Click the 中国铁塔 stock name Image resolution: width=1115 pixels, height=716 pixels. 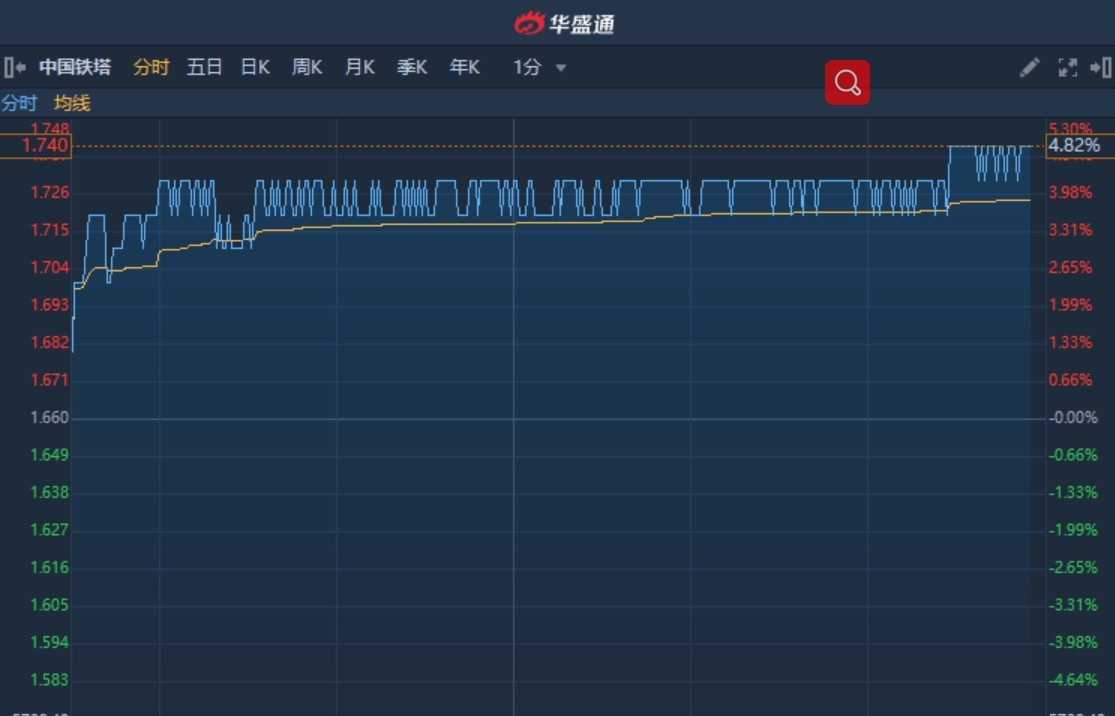(75, 68)
